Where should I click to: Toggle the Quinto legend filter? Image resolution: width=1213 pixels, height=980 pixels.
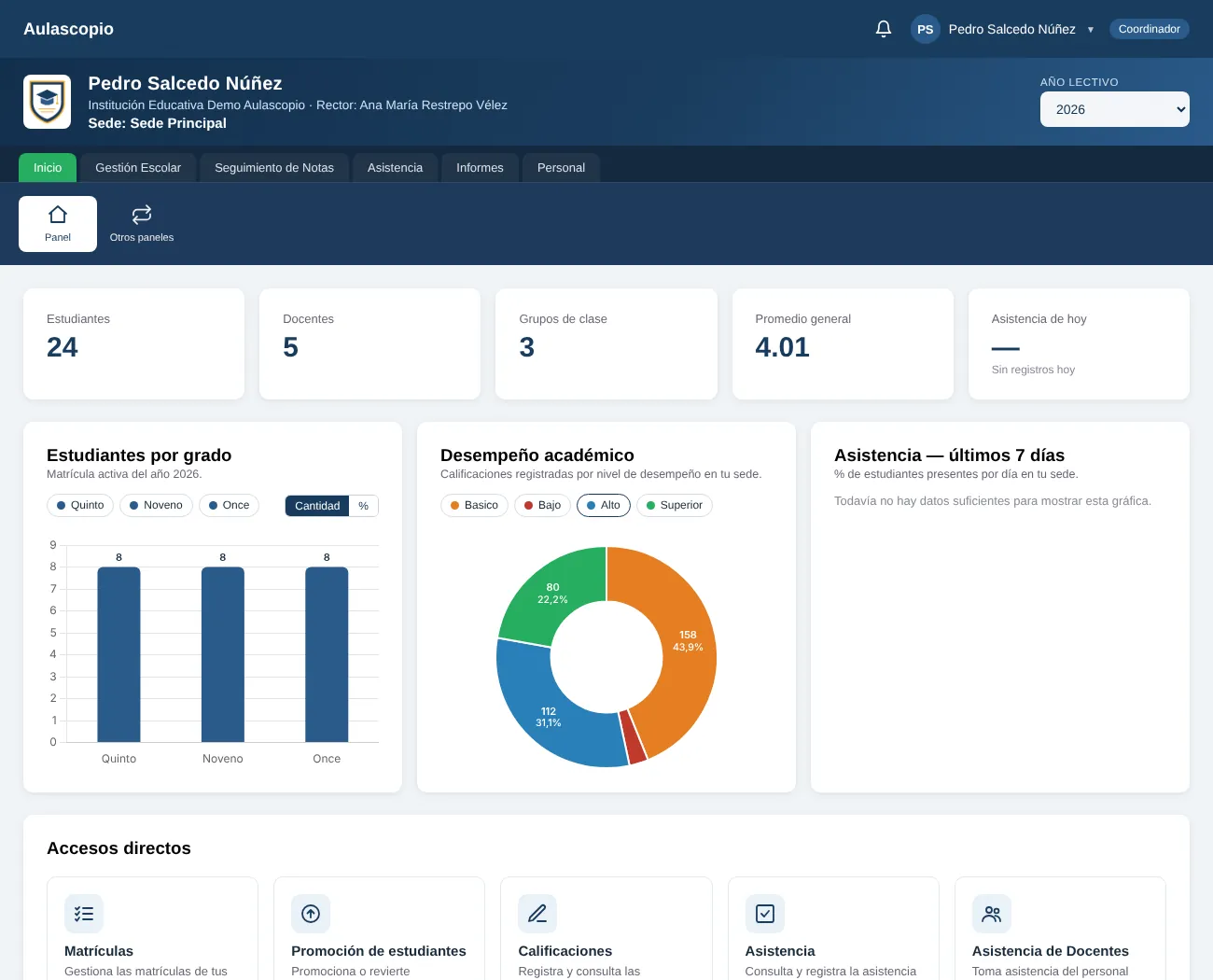pyautogui.click(x=80, y=505)
